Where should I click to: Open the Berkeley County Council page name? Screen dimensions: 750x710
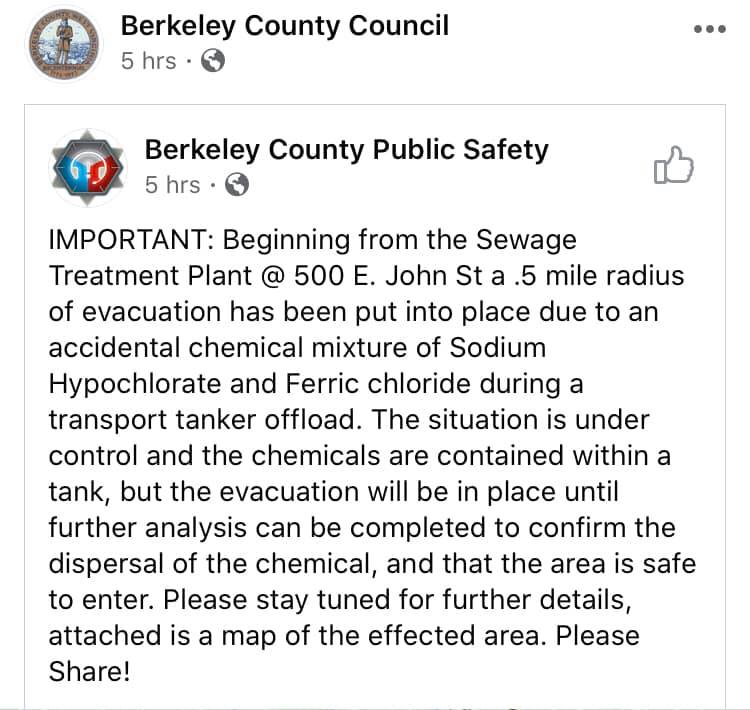tap(284, 25)
